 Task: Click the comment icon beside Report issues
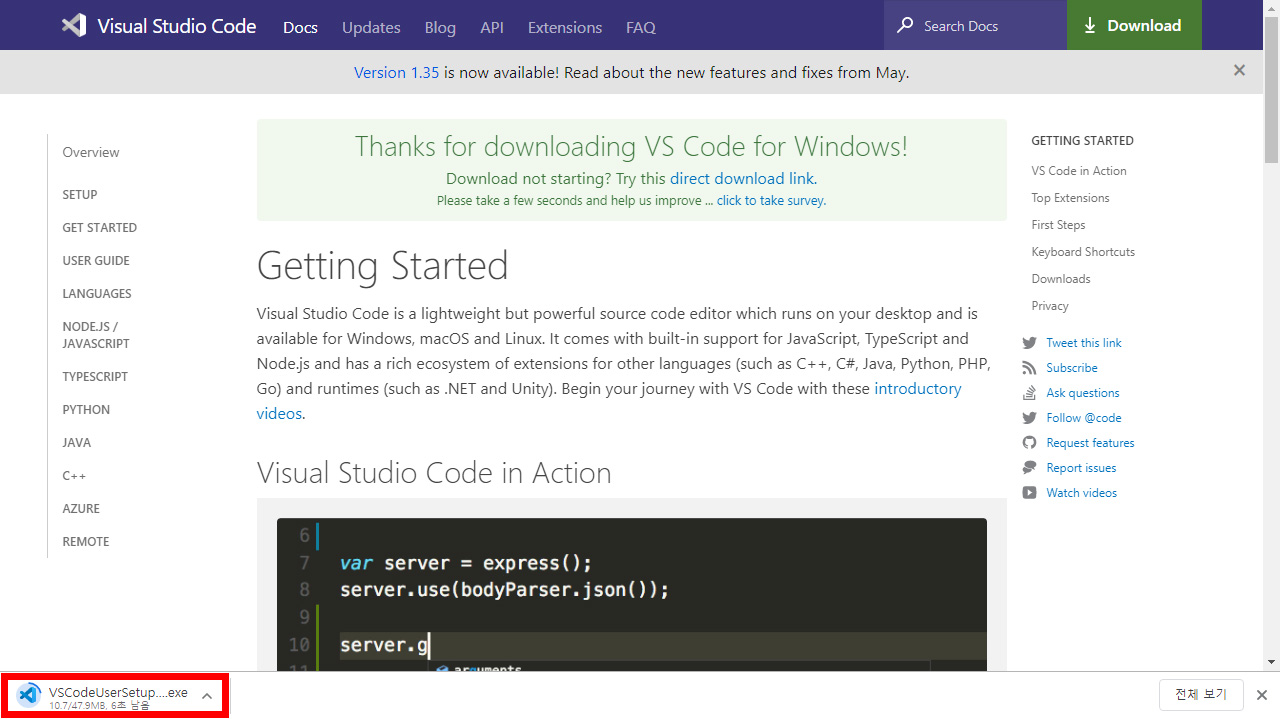click(x=1029, y=468)
